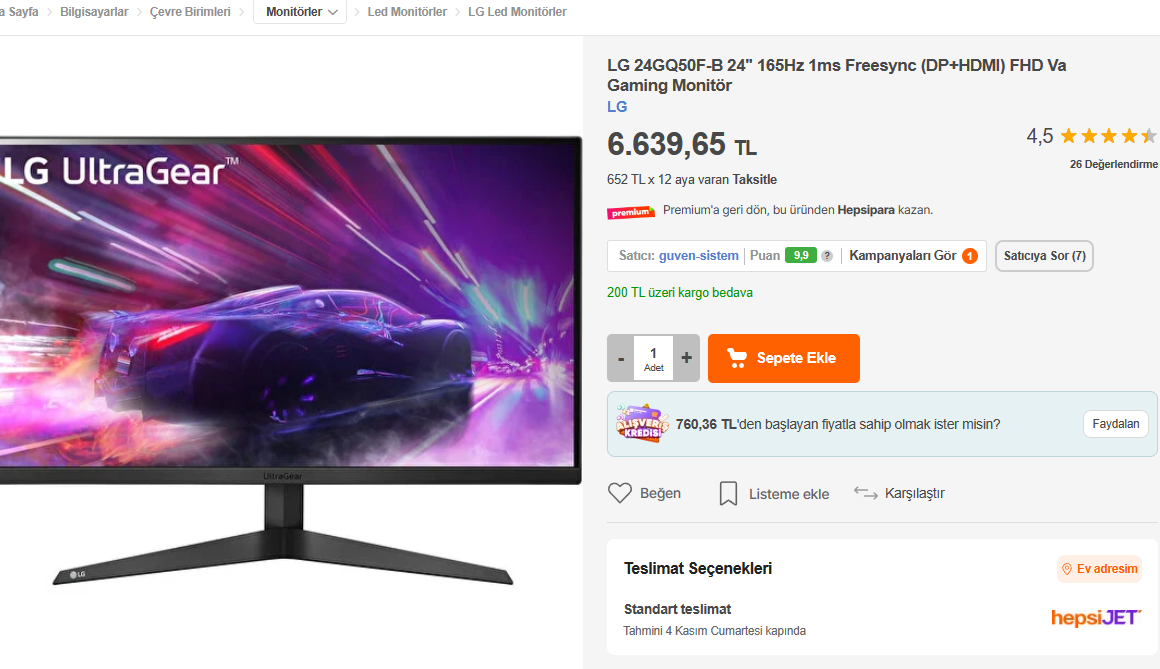Click the heart Beğen icon
This screenshot has height=669, width=1160.
tap(620, 493)
